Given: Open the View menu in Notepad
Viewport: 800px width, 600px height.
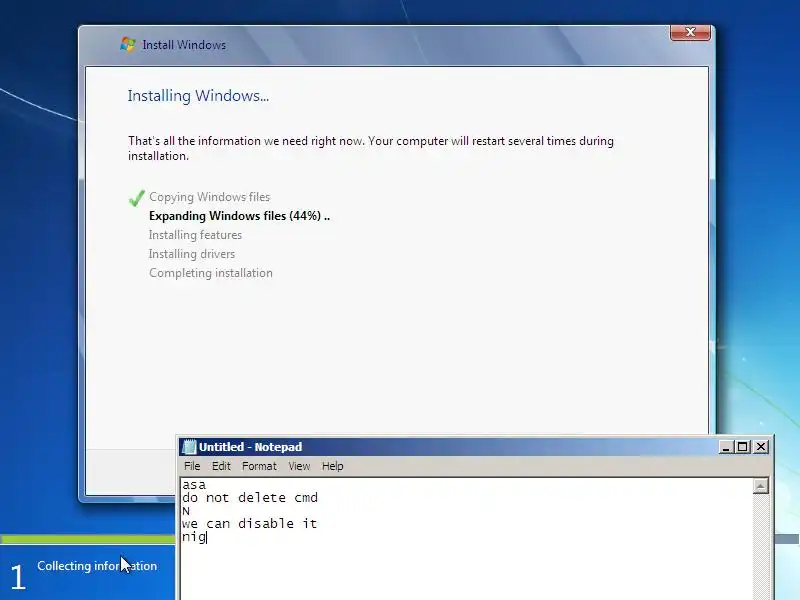Looking at the screenshot, I should pos(299,466).
